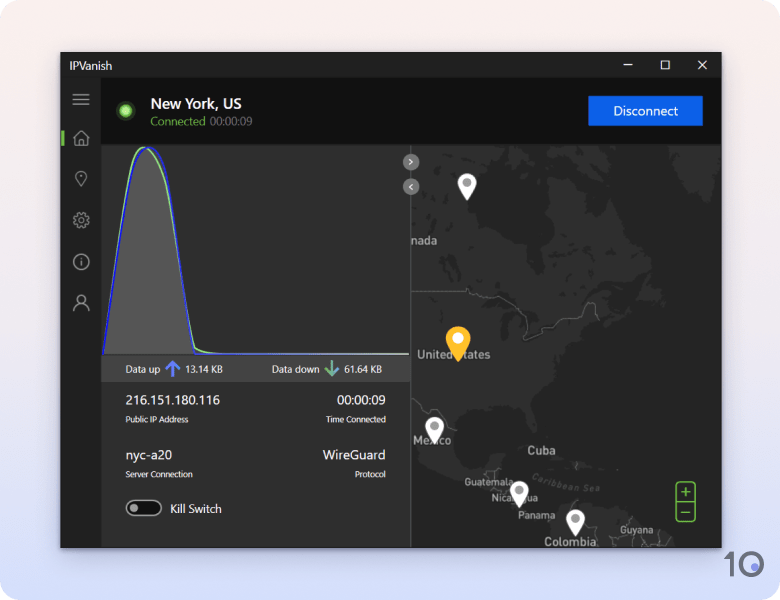Viewport: 780px width, 600px height.
Task: Select the yellow United States map pin
Action: [458, 343]
